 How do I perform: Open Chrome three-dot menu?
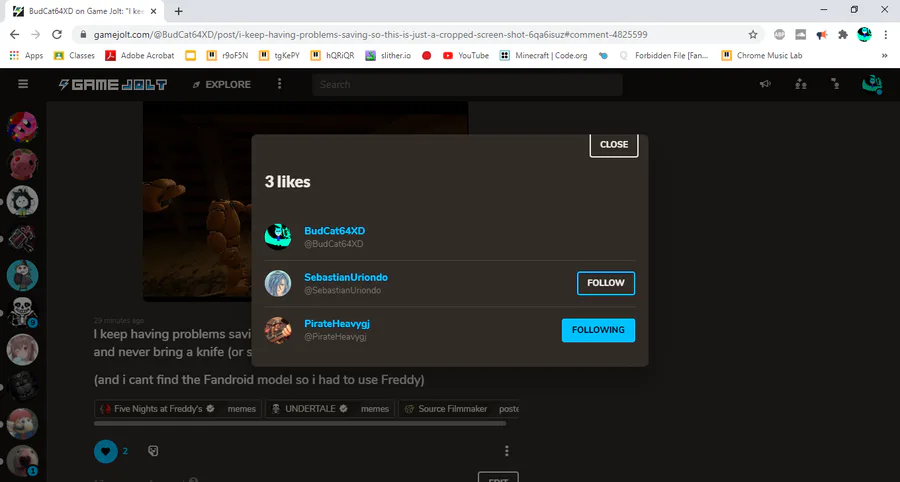(885, 34)
